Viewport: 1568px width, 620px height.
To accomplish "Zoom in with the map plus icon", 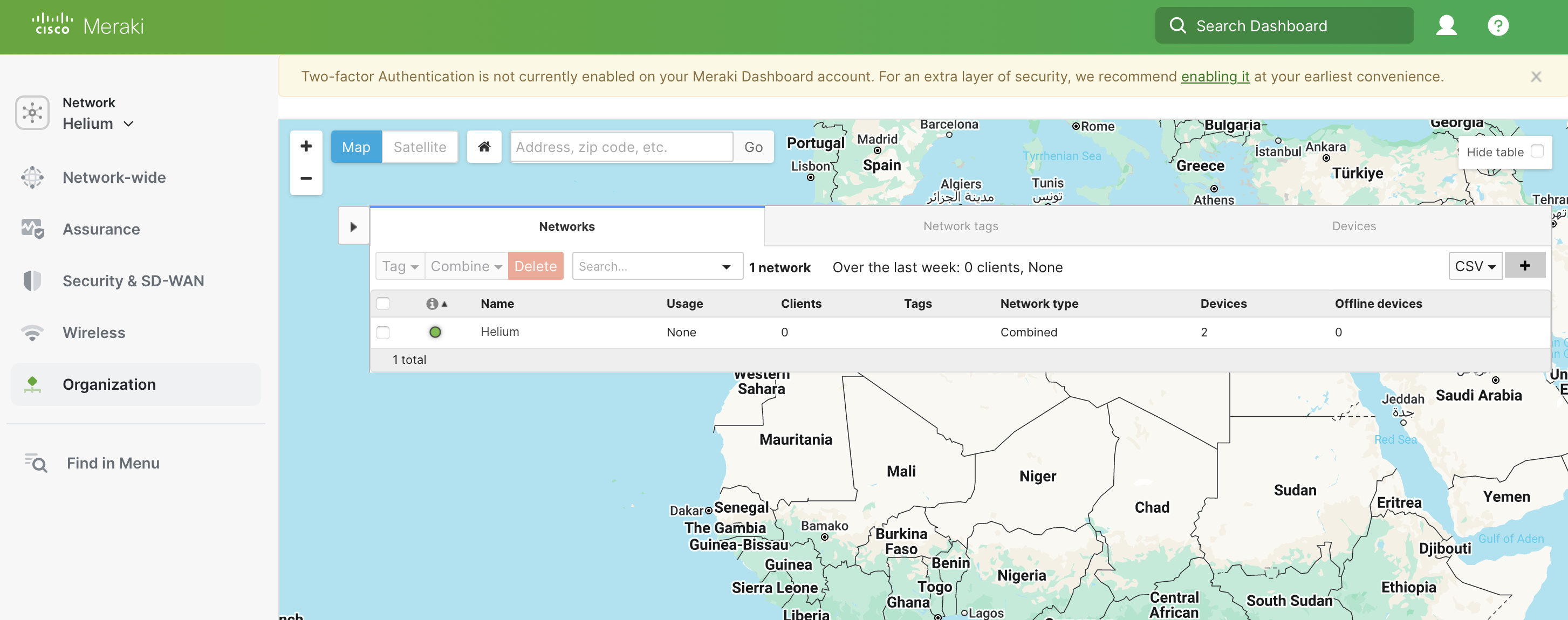I will click(306, 146).
